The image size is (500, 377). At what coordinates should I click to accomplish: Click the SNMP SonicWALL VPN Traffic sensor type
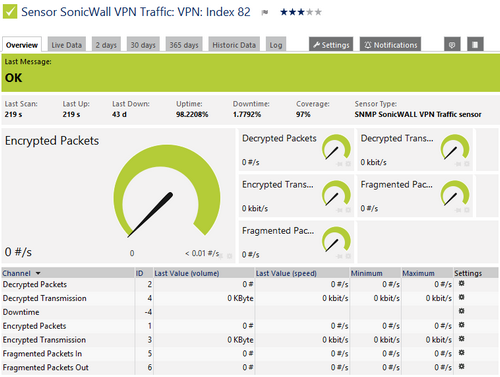pos(418,114)
